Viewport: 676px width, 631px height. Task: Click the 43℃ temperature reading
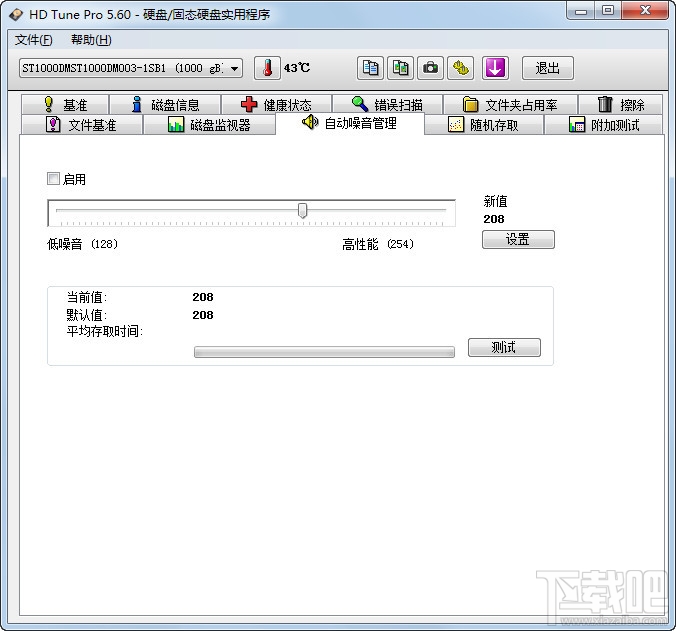pyautogui.click(x=297, y=68)
